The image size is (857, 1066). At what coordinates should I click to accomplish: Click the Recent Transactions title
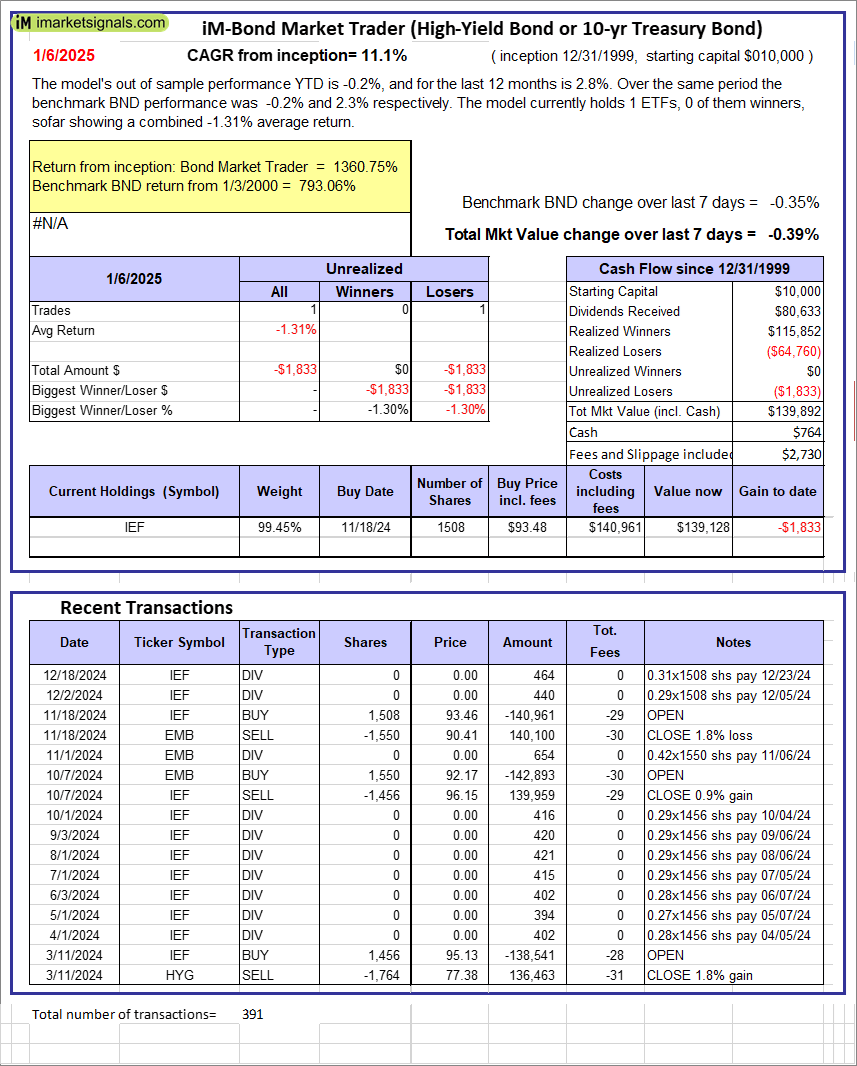coord(146,608)
